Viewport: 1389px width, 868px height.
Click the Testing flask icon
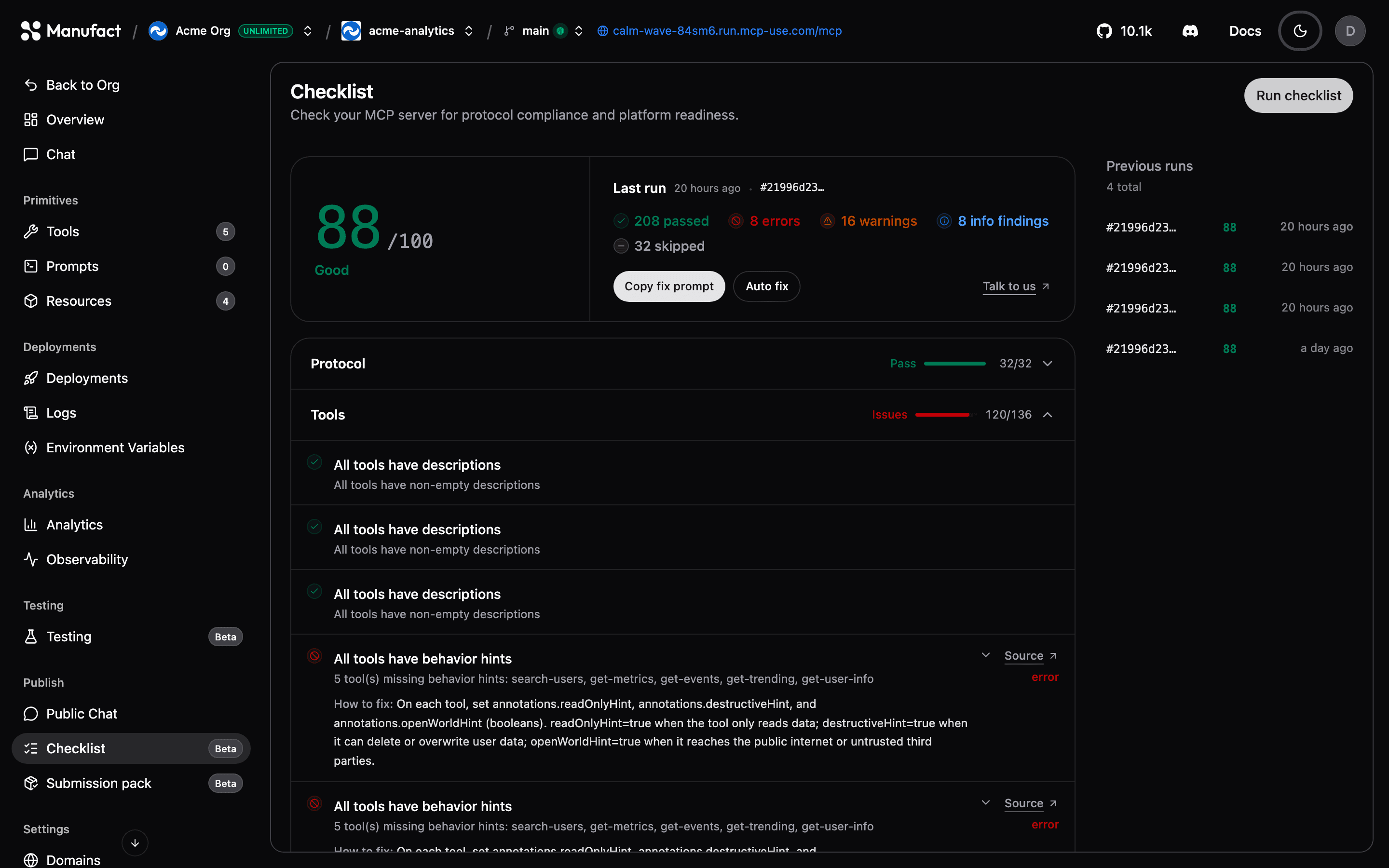(31, 637)
